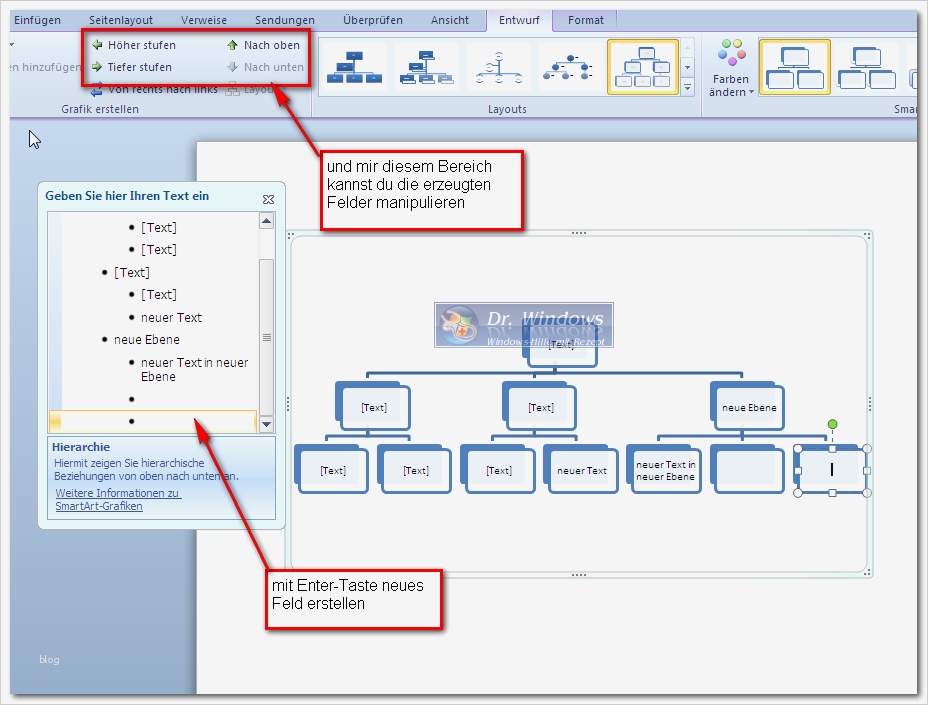This screenshot has width=928, height=705.
Task: Click the text pane scroll up arrow
Action: pos(266,221)
